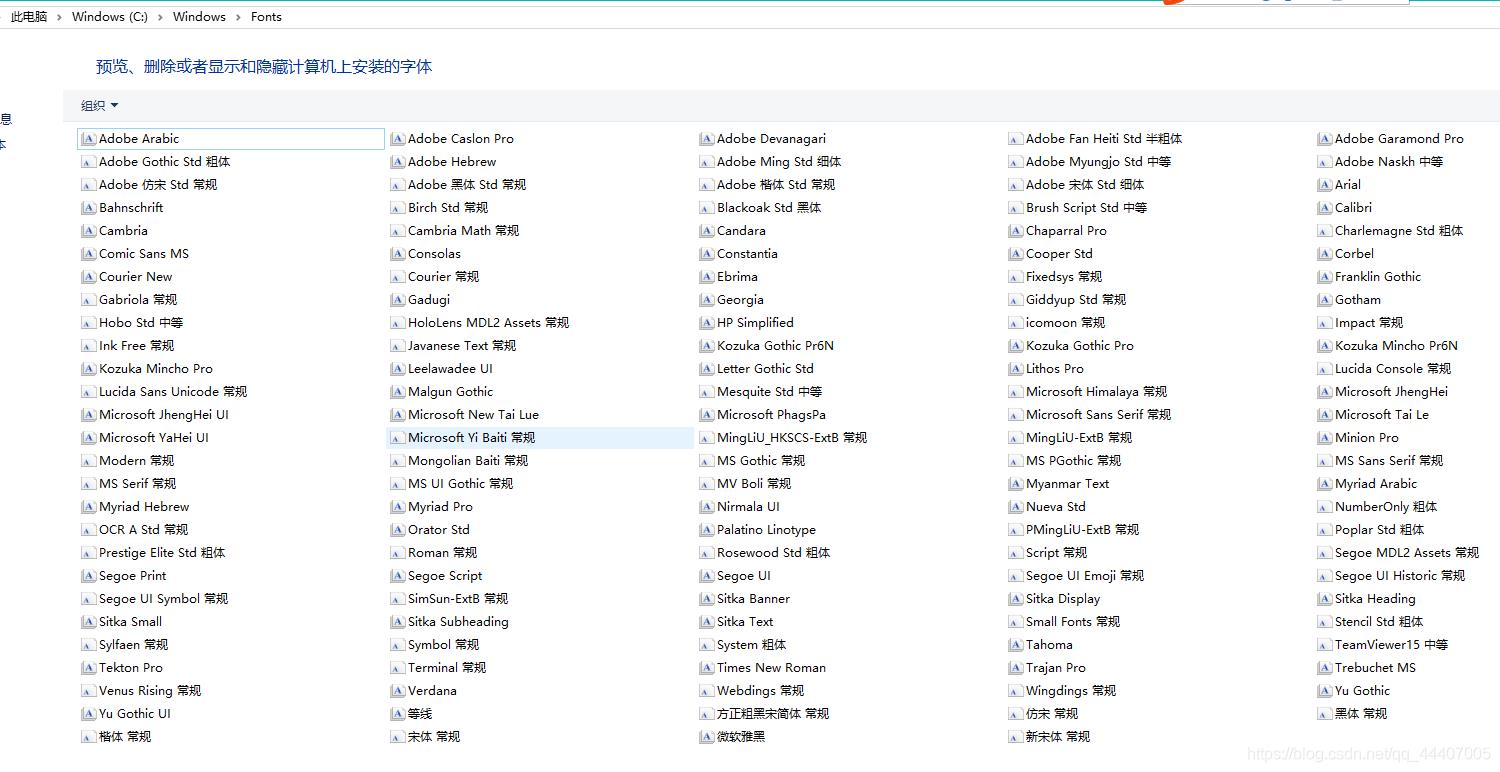1500x772 pixels.
Task: Select MingLiU_HKSCS-ExtB 常规 entry
Action: point(792,438)
